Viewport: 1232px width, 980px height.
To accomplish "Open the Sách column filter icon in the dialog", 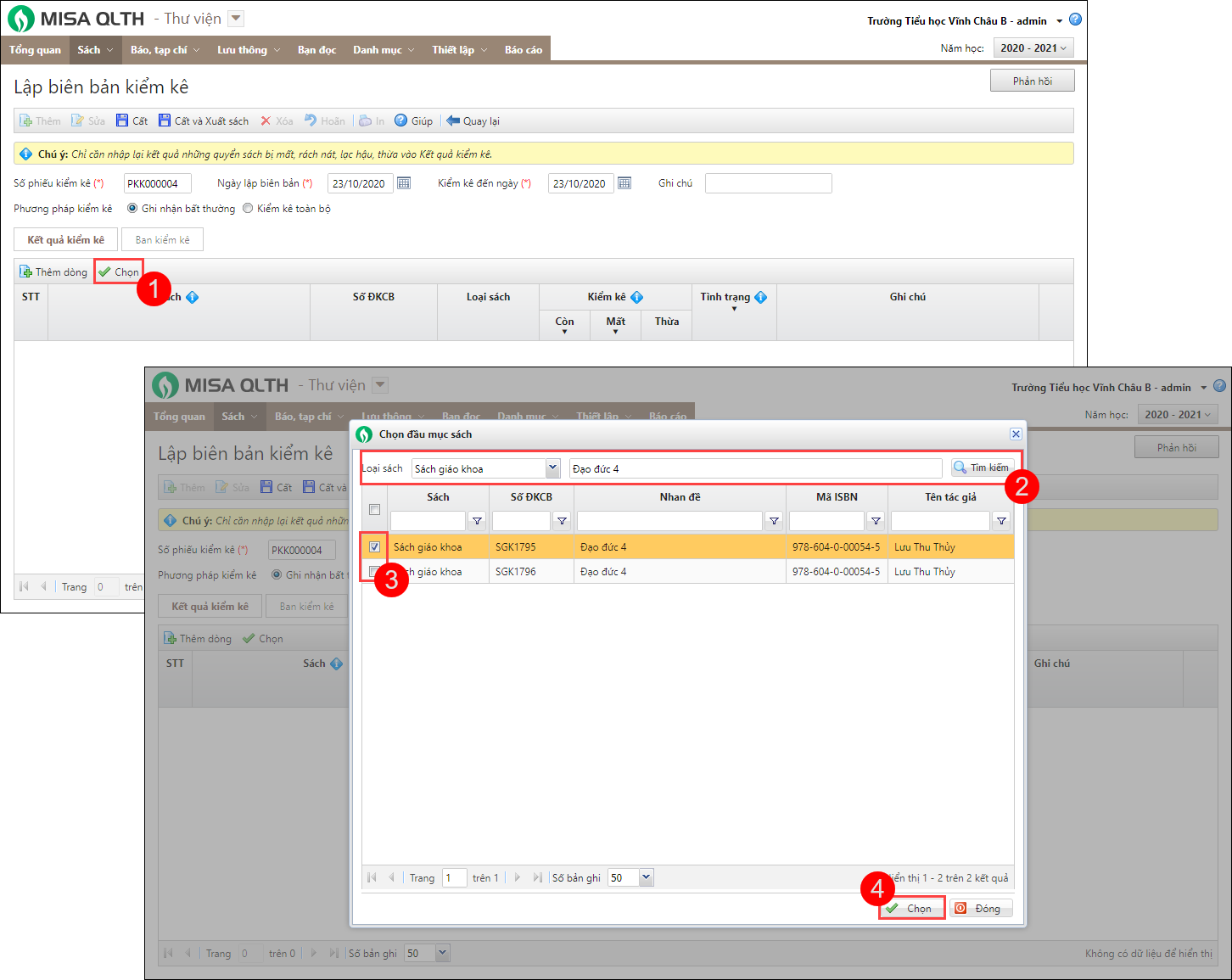I will [x=477, y=521].
